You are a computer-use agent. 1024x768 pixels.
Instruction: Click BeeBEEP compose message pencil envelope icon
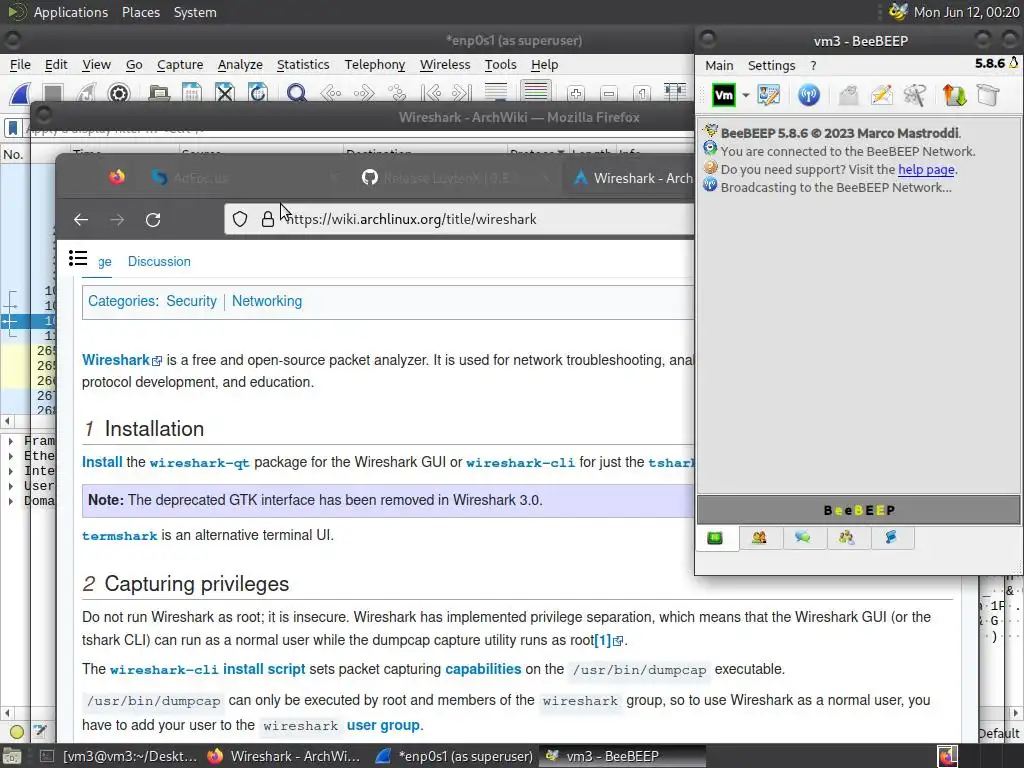[882, 95]
